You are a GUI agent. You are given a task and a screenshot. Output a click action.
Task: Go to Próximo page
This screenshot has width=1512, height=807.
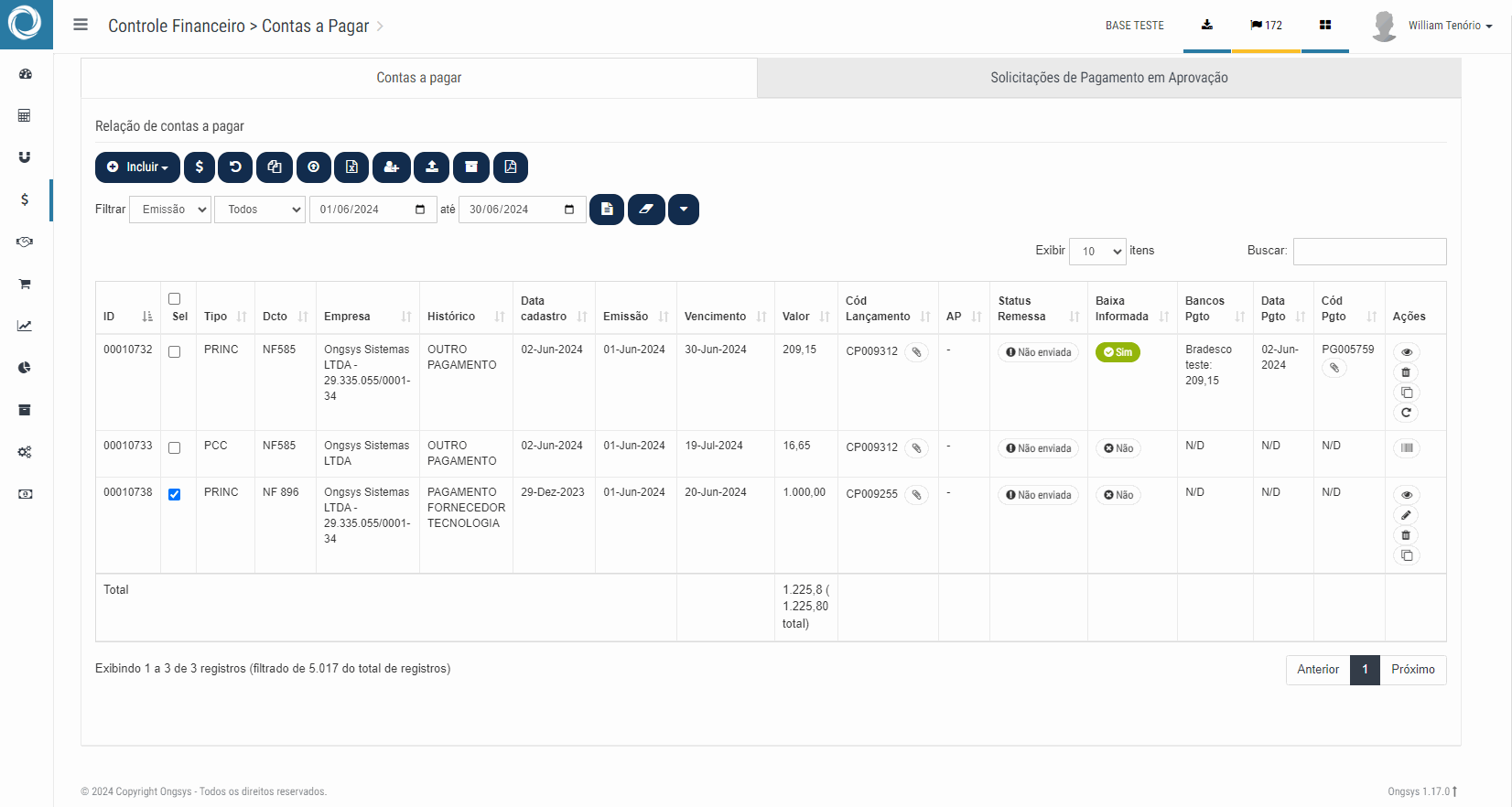click(x=1413, y=670)
